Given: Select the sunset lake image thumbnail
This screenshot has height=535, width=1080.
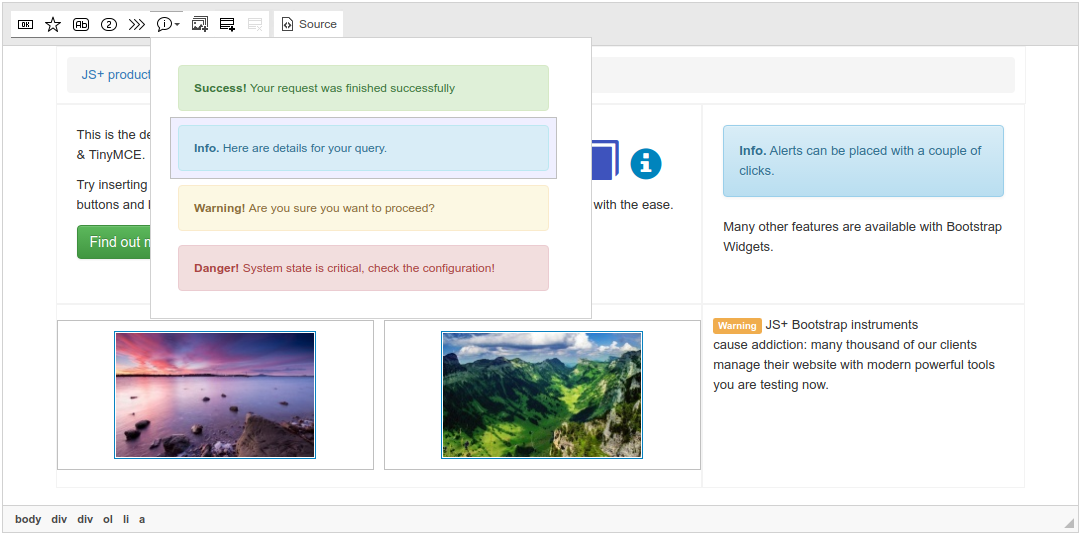Looking at the screenshot, I should coord(215,395).
